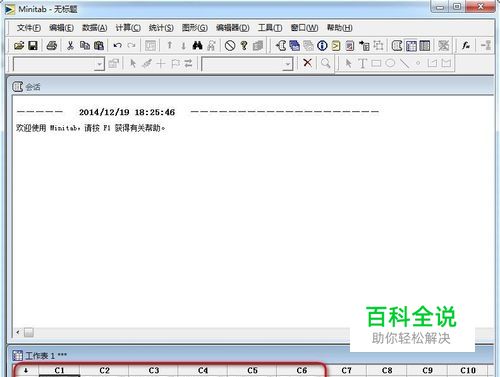The width and height of the screenshot is (500, 377).
Task: Click the Show History icon
Action: (x=336, y=46)
